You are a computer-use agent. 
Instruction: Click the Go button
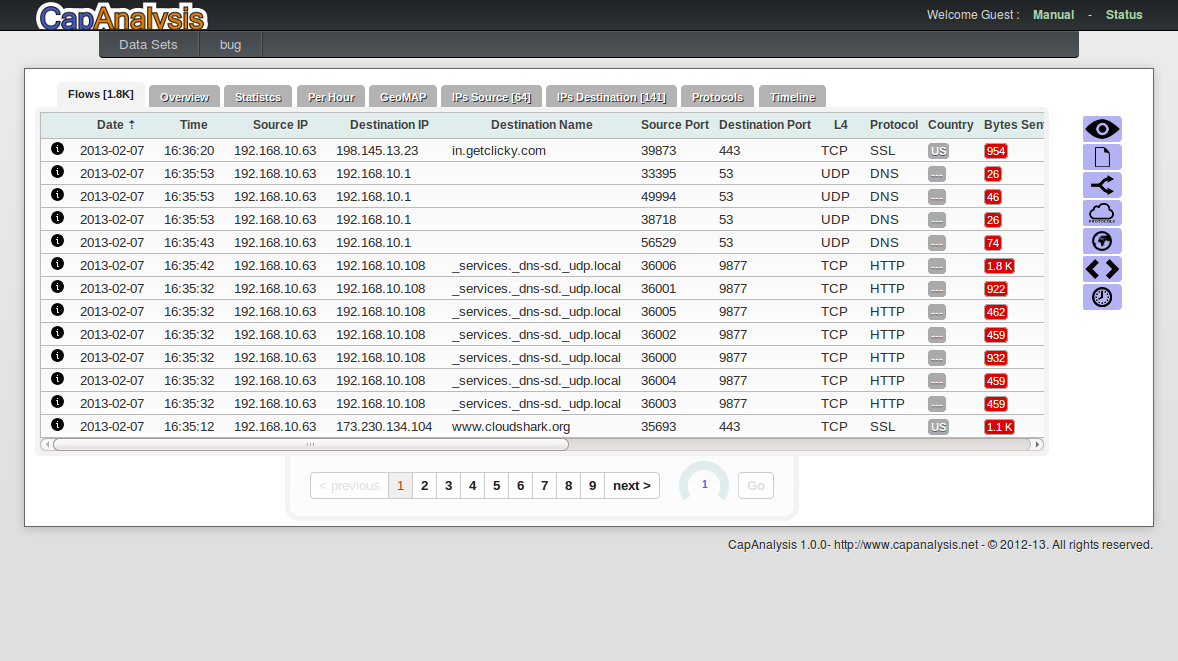(x=756, y=485)
